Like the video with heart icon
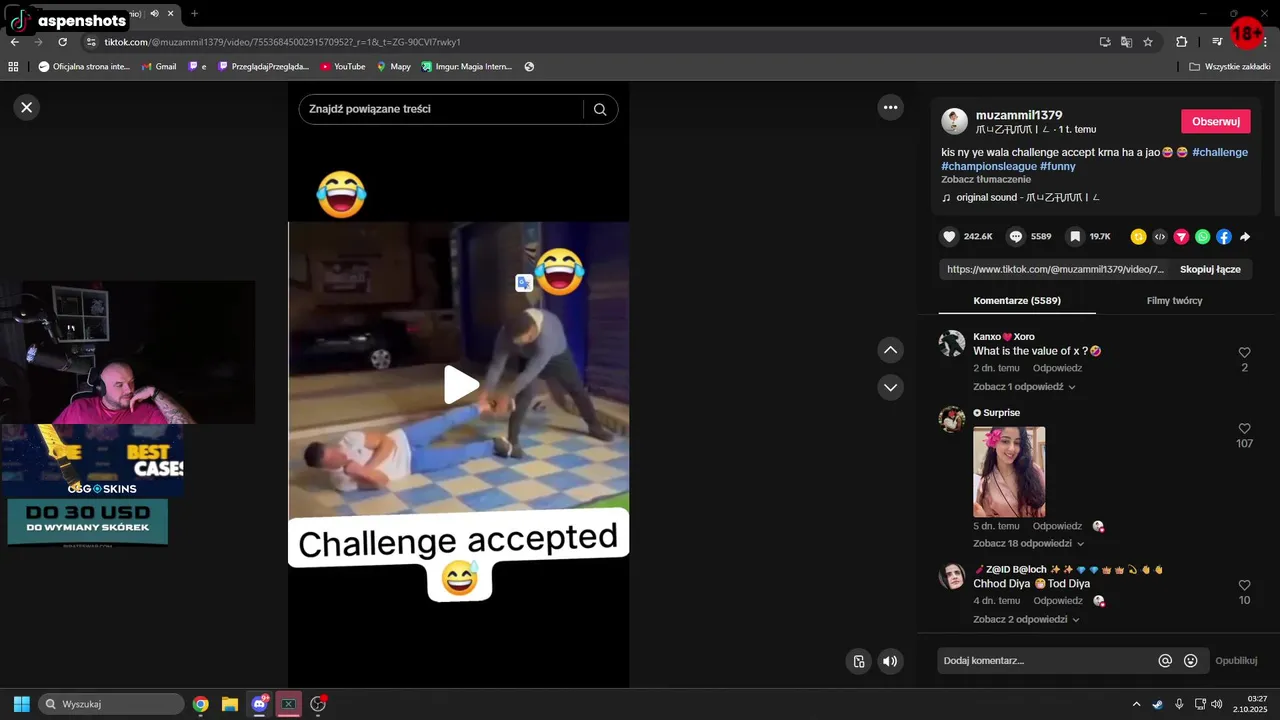The image size is (1280, 720). [949, 237]
